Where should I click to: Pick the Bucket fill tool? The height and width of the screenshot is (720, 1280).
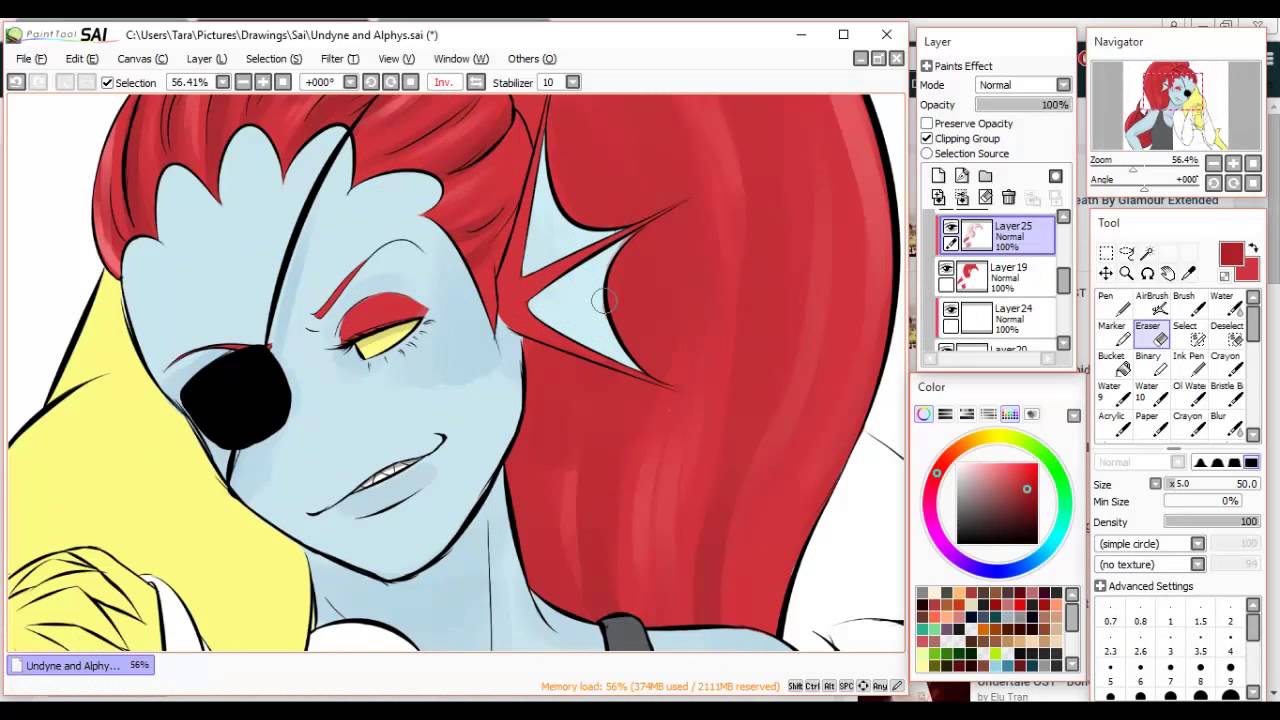(x=1114, y=363)
